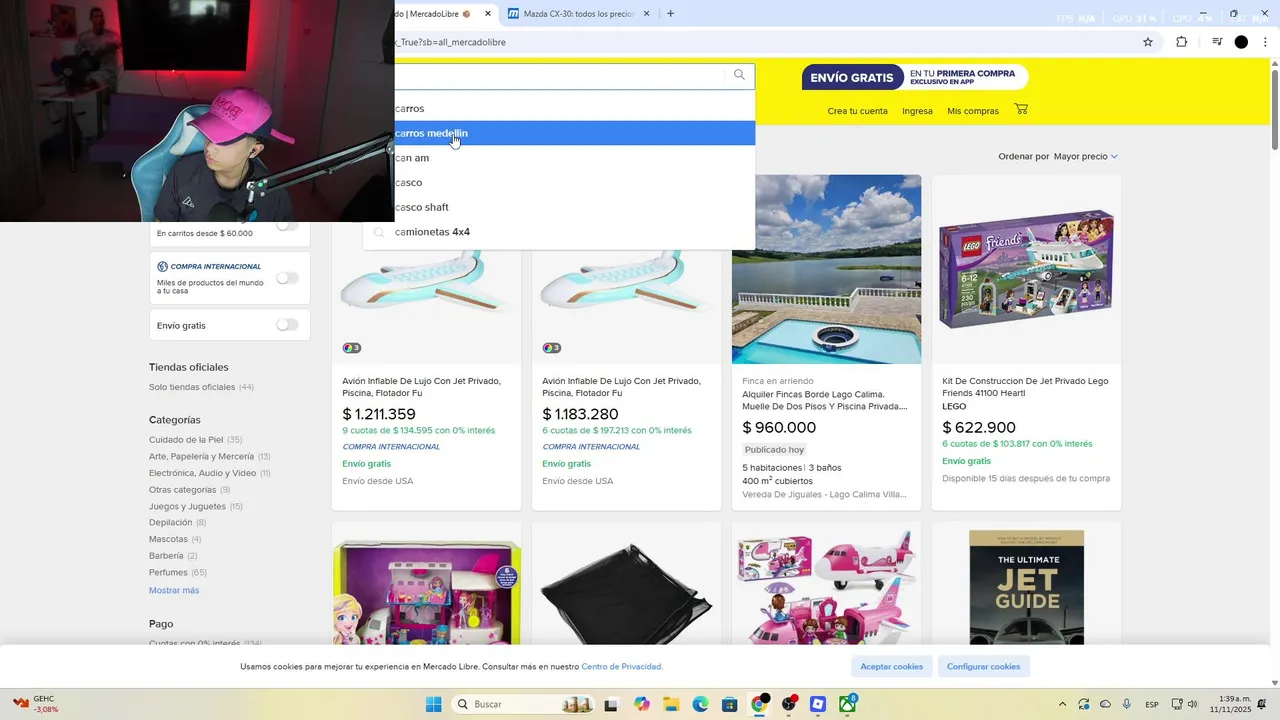Filter by 'Electrónica, Audio y Video' category
The height and width of the screenshot is (720, 1280).
pyautogui.click(x=203, y=473)
